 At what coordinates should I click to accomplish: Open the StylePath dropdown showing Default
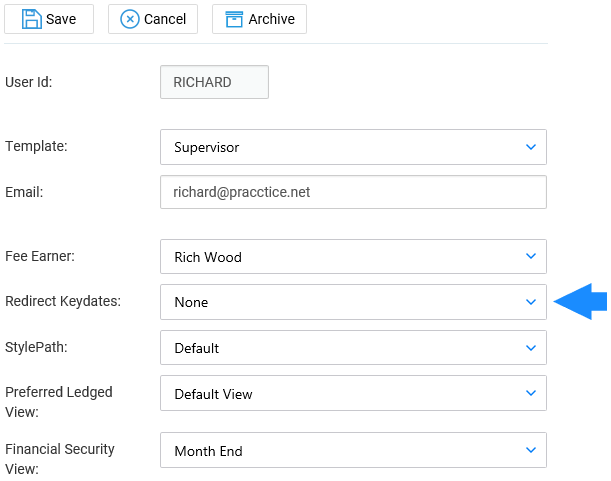tap(353, 348)
